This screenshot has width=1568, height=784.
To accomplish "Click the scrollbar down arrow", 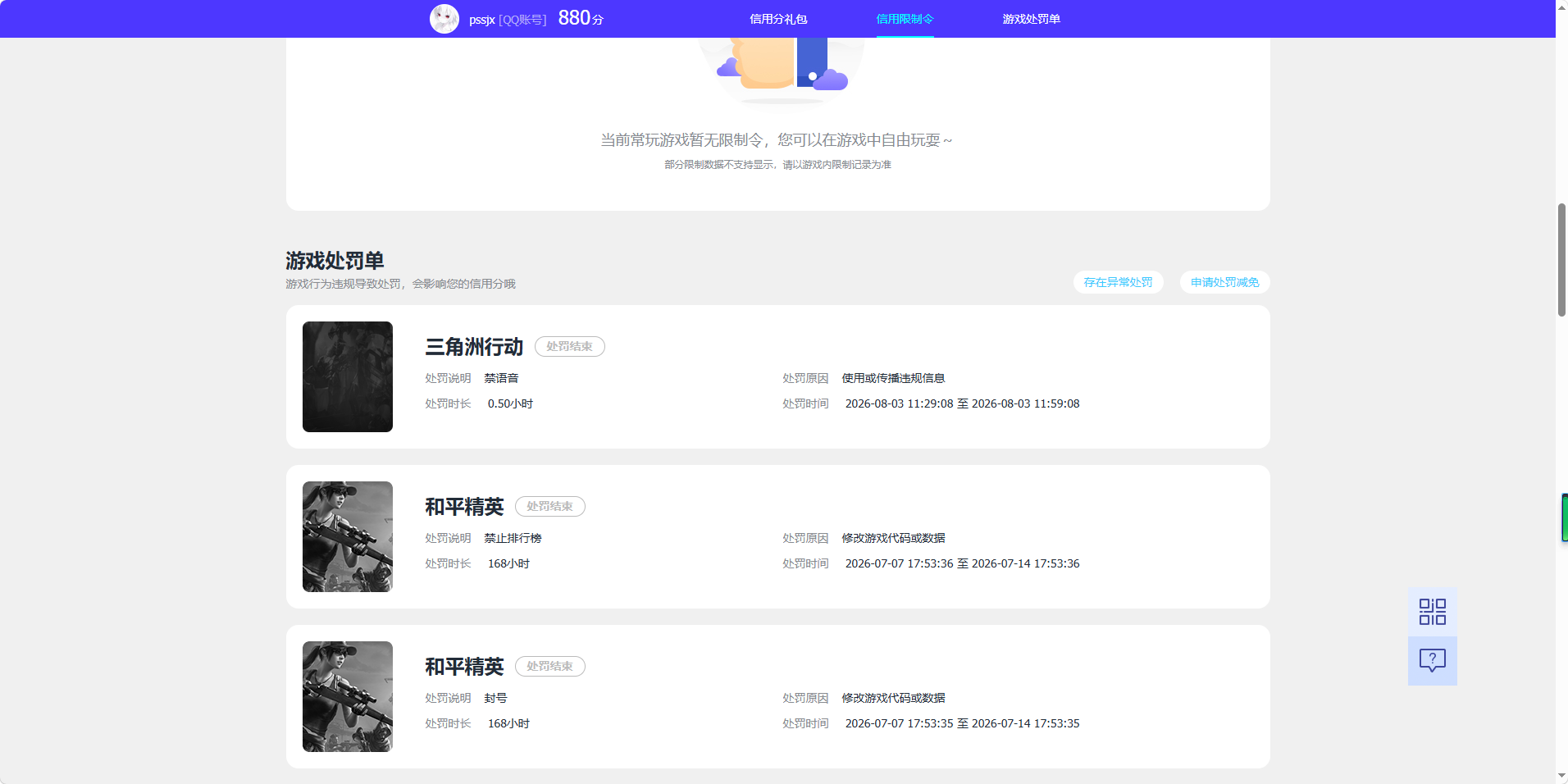I will 1561,776.
